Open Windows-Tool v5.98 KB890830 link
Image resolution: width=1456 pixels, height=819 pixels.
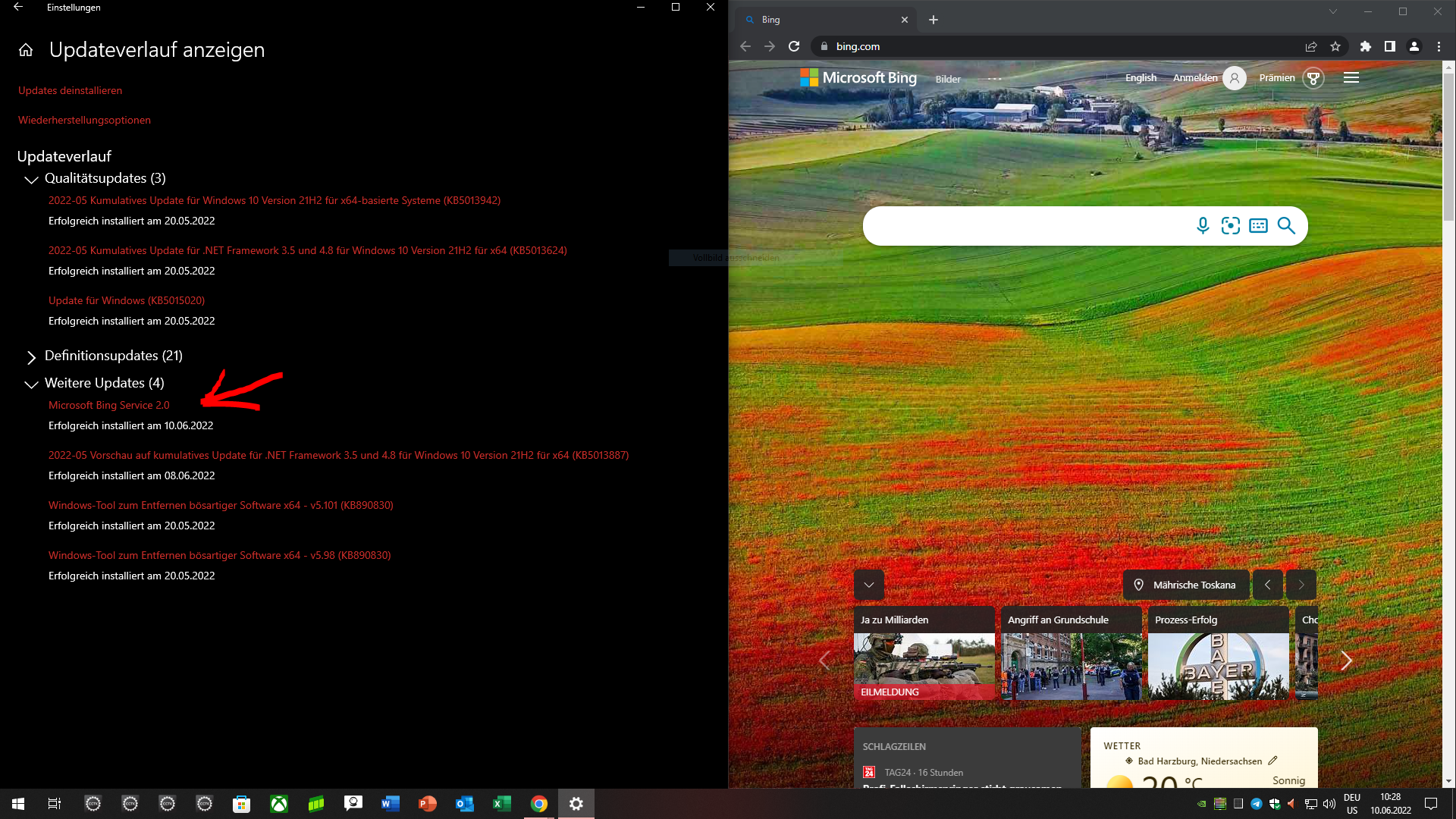220,555
